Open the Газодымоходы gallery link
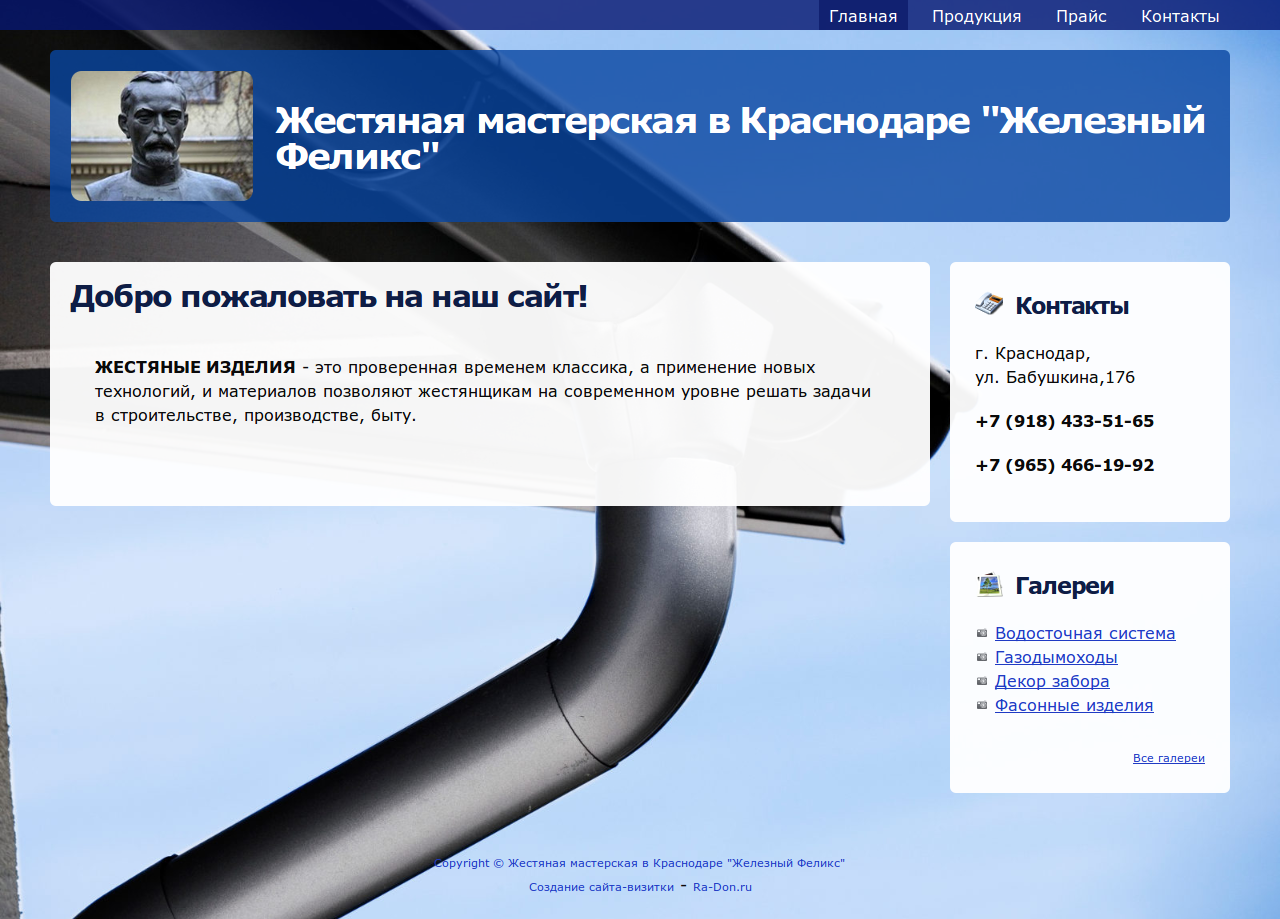This screenshot has width=1280, height=919. coord(1056,657)
